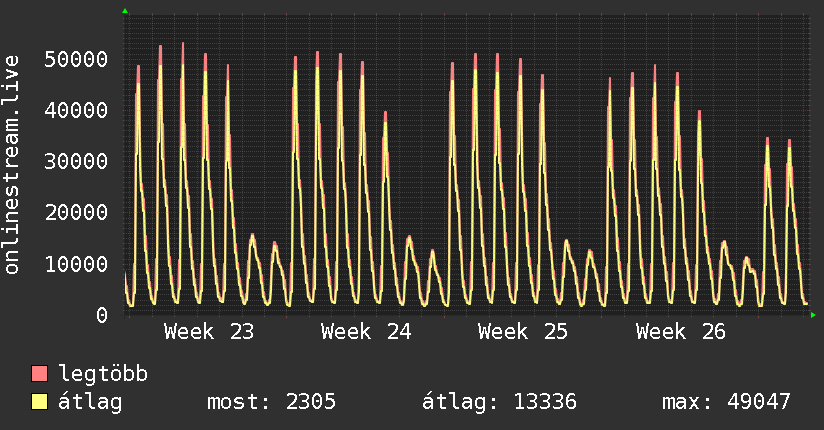824x430 pixels.
Task: Click the 20000 y-axis tick label
Action: pos(76,212)
